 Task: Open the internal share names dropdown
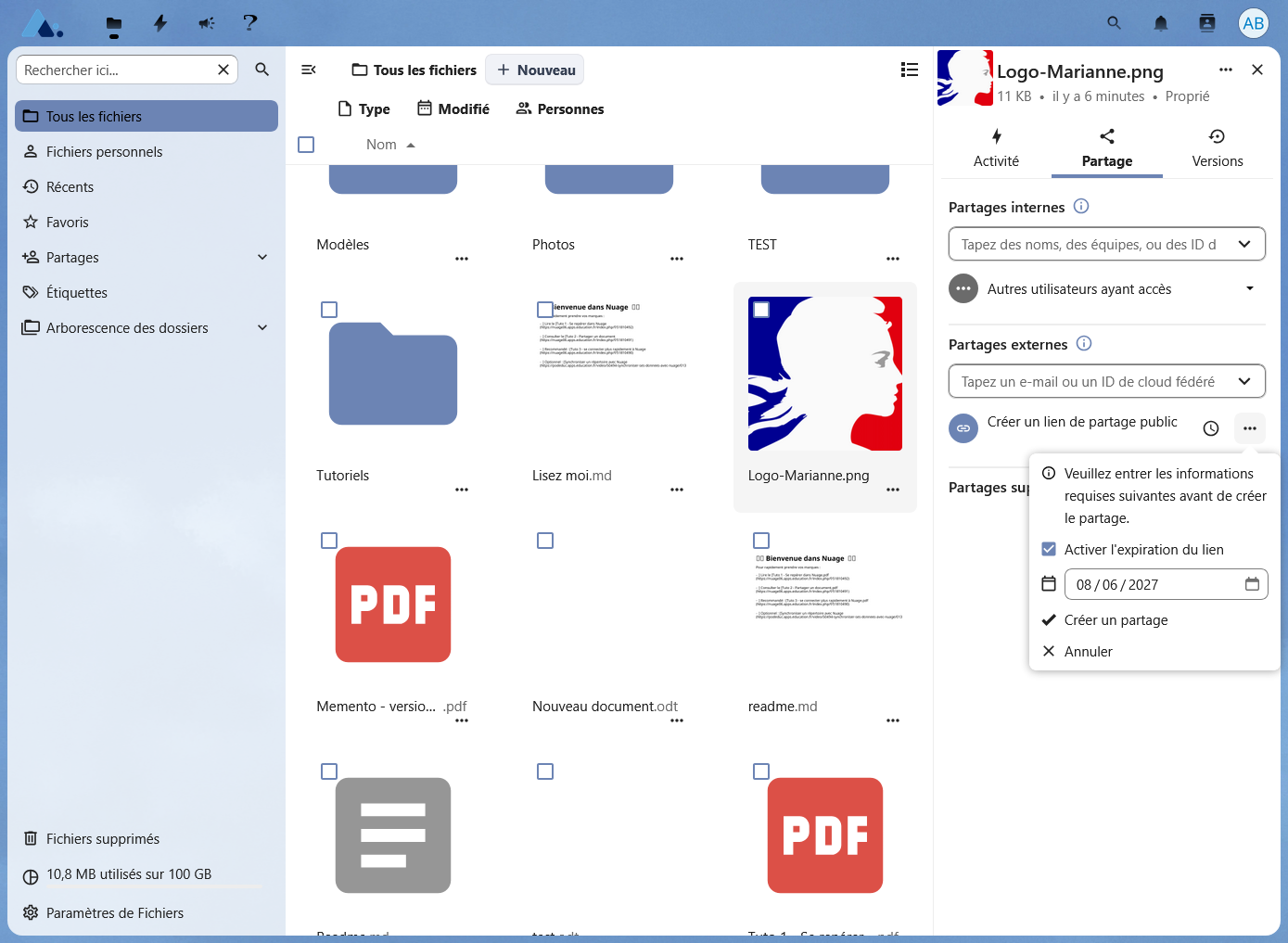coord(1244,244)
